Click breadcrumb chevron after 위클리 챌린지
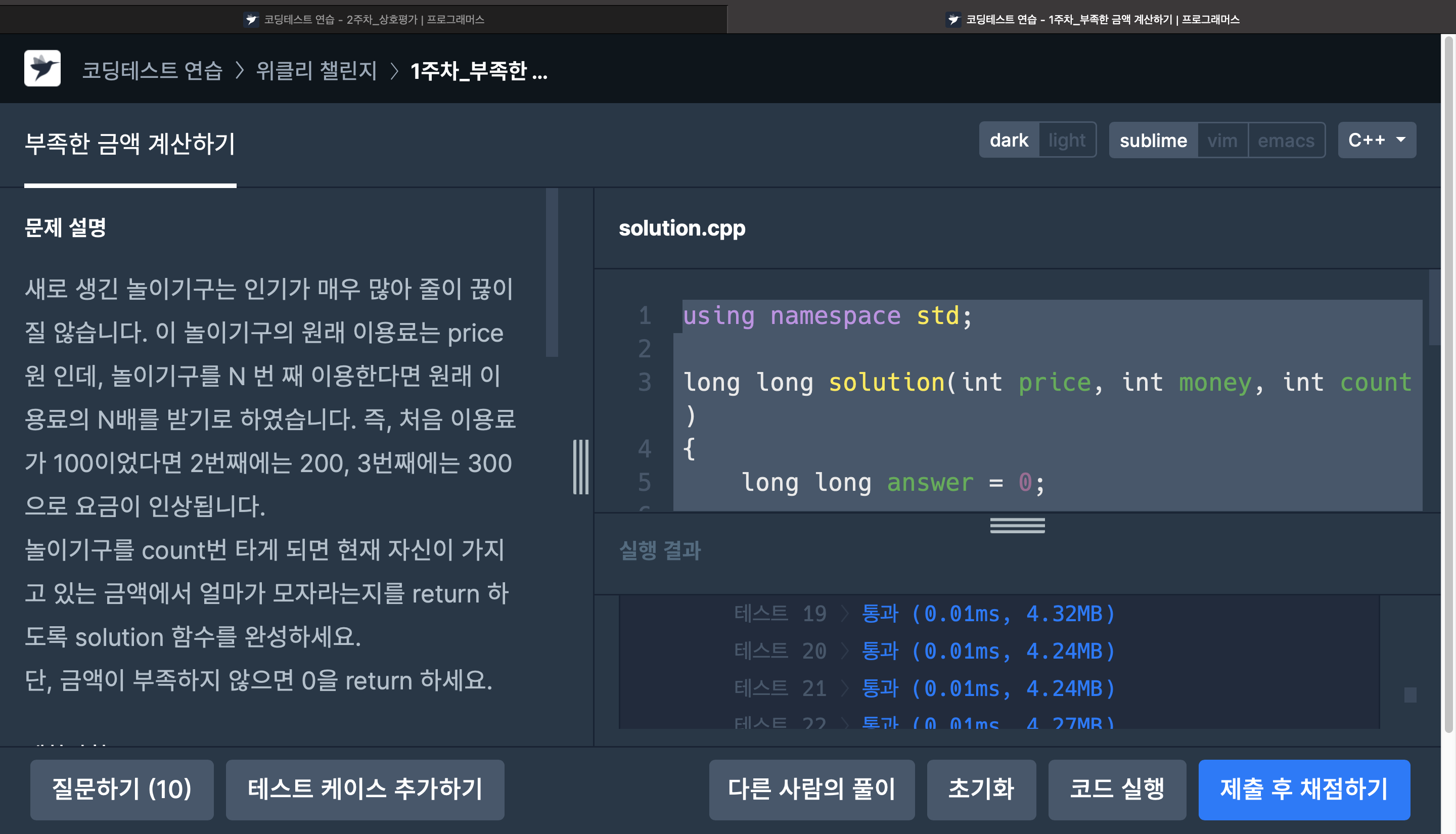 [x=394, y=70]
